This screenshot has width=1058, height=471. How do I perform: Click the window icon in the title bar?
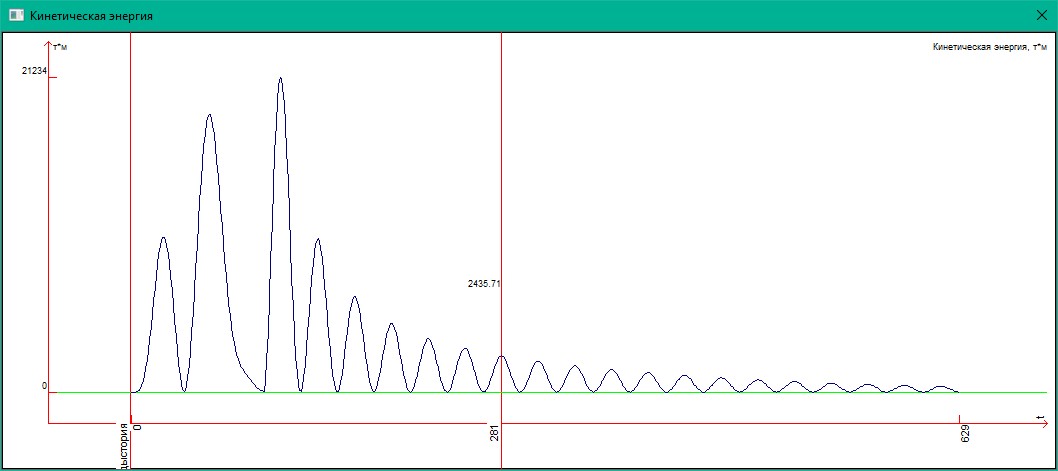[x=16, y=17]
